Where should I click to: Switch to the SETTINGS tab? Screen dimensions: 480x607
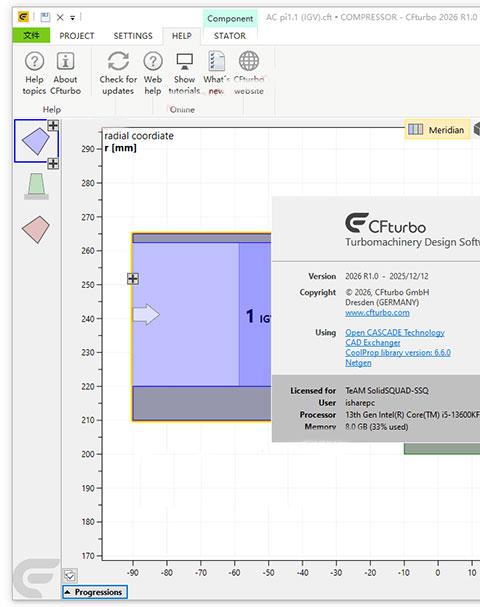[x=133, y=36]
